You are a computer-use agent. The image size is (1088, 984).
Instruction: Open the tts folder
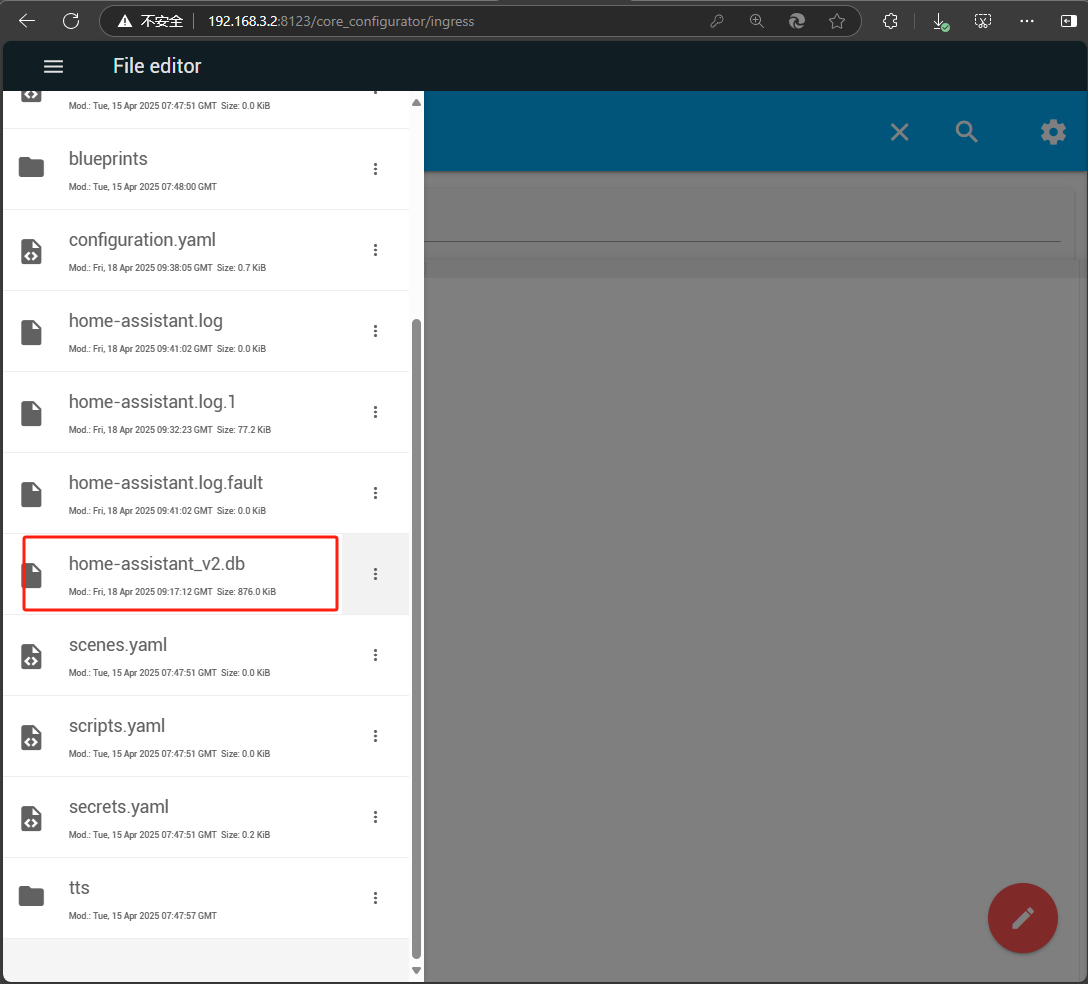(x=80, y=888)
